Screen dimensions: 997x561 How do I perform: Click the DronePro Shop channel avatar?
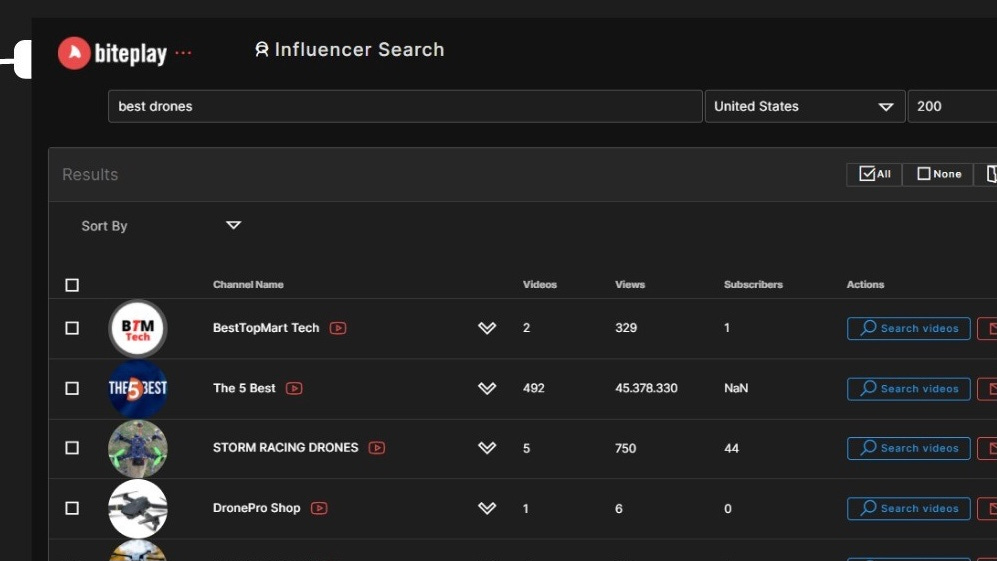(x=137, y=508)
